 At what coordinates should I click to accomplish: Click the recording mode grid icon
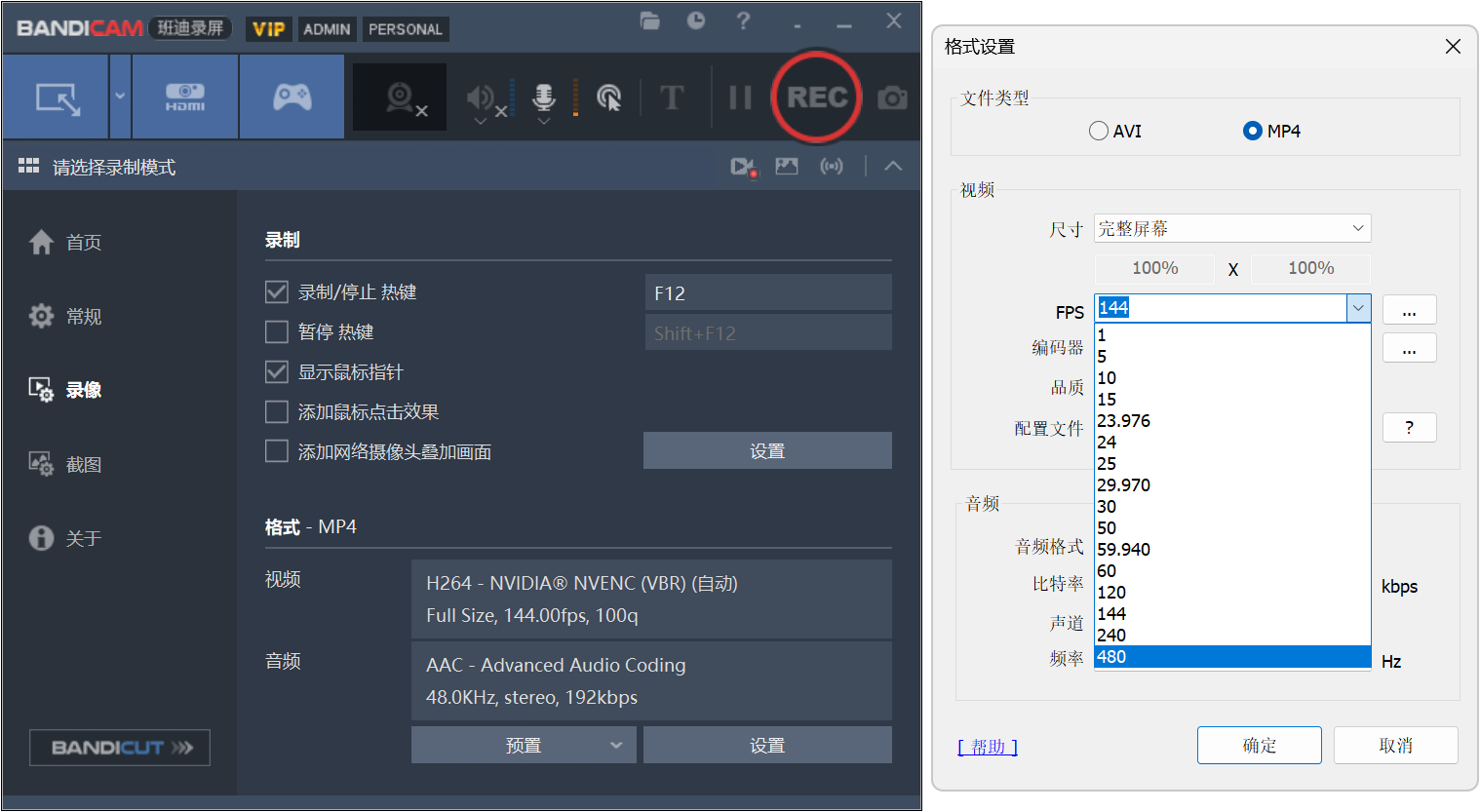click(28, 167)
